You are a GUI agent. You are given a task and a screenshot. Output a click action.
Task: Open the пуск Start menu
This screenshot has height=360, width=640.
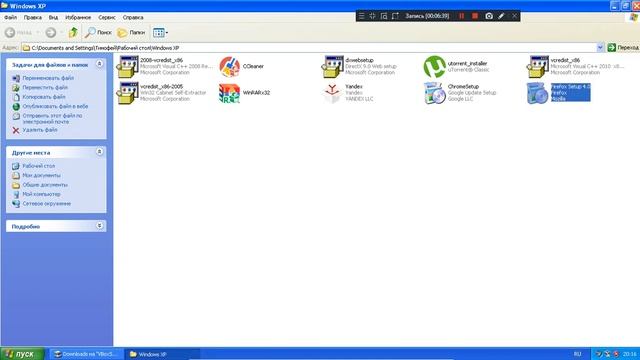22,354
